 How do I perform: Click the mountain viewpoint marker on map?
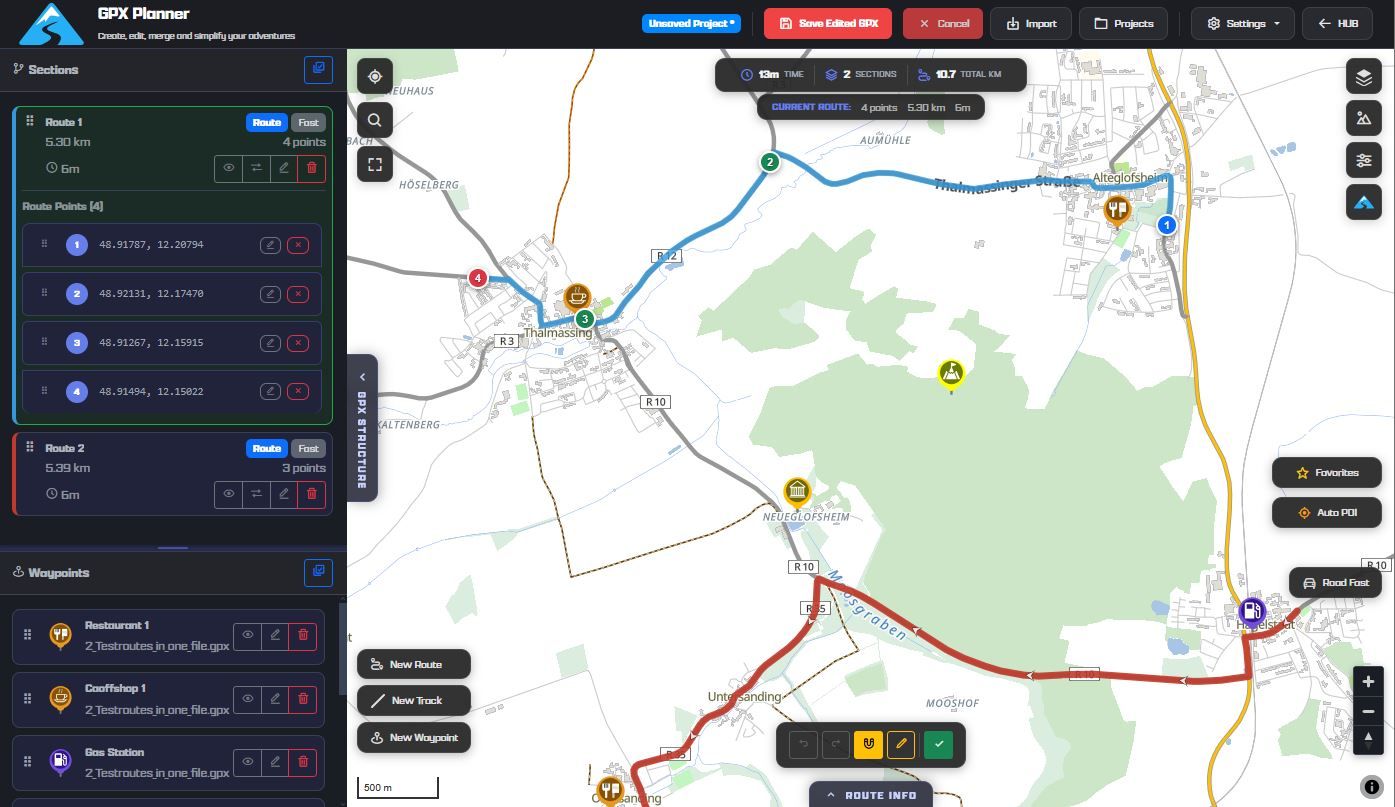(x=951, y=374)
